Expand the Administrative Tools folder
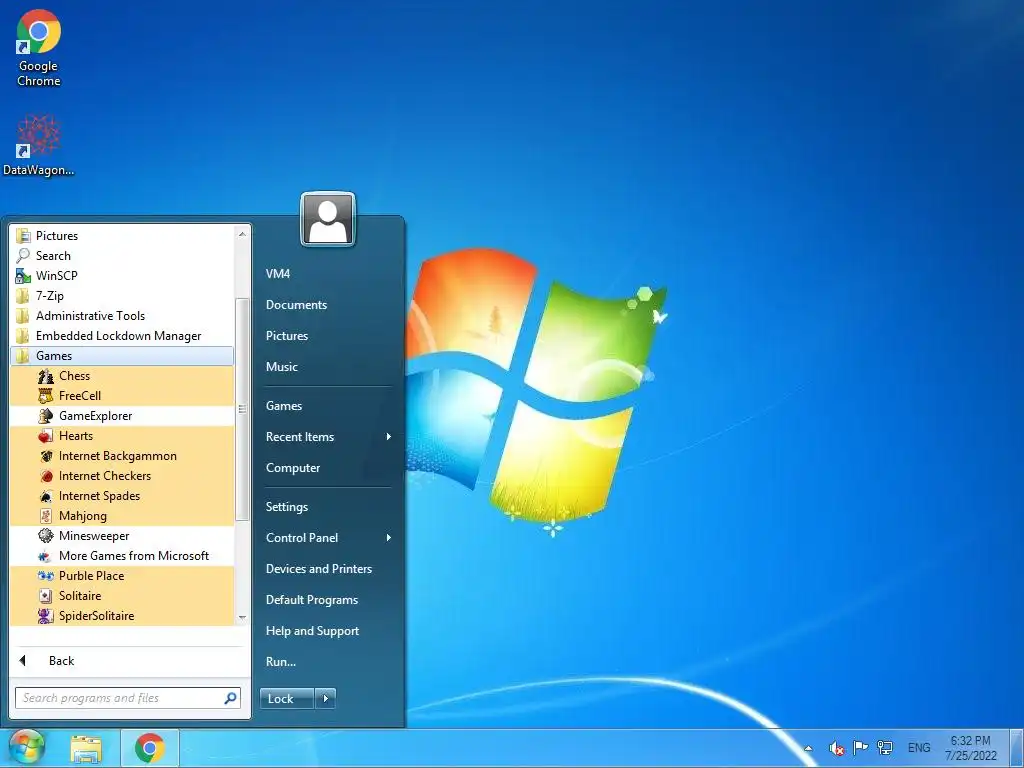This screenshot has height=768, width=1024. (121, 316)
